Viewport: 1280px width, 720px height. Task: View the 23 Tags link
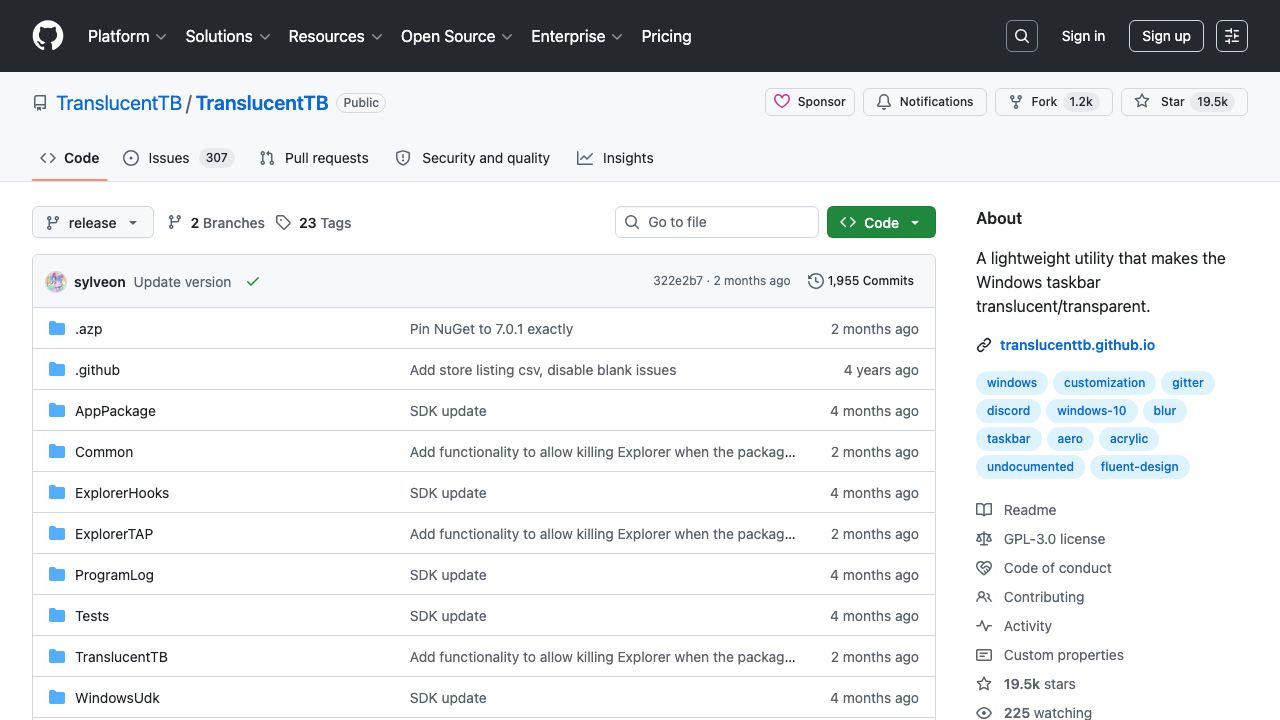(x=314, y=223)
